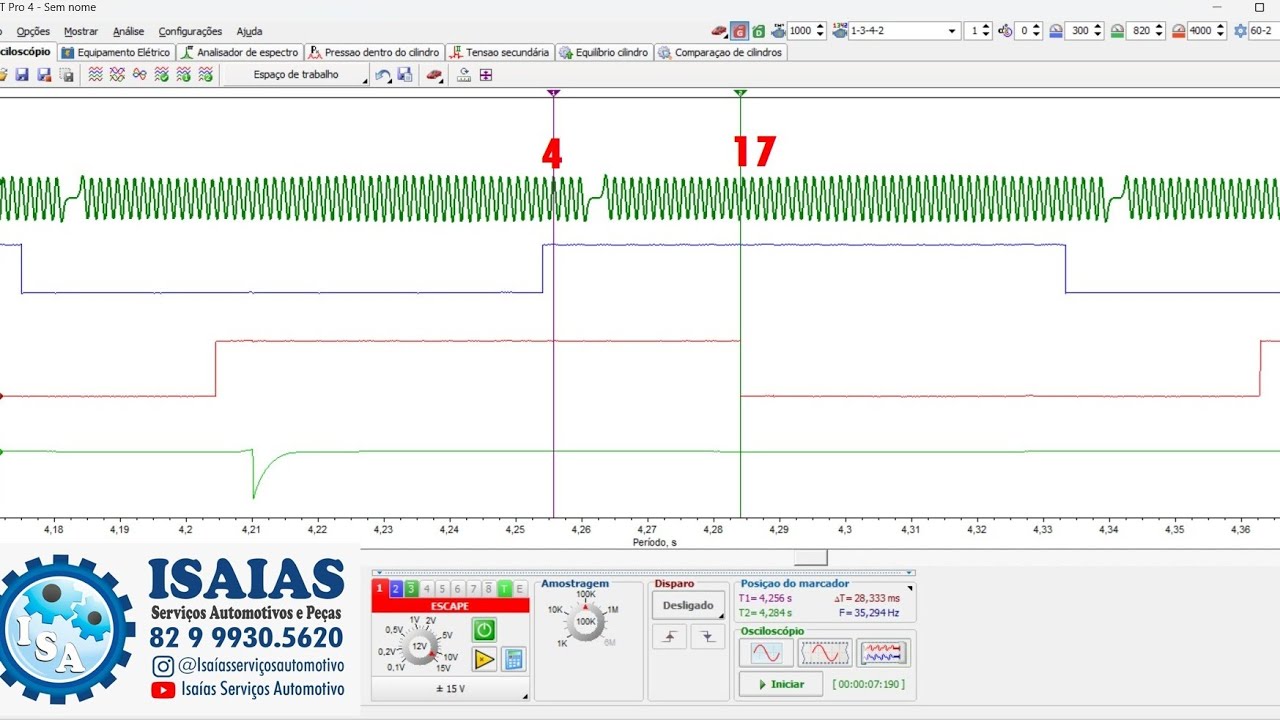Select channel 2 tab
This screenshot has width=1280, height=720.
396,589
